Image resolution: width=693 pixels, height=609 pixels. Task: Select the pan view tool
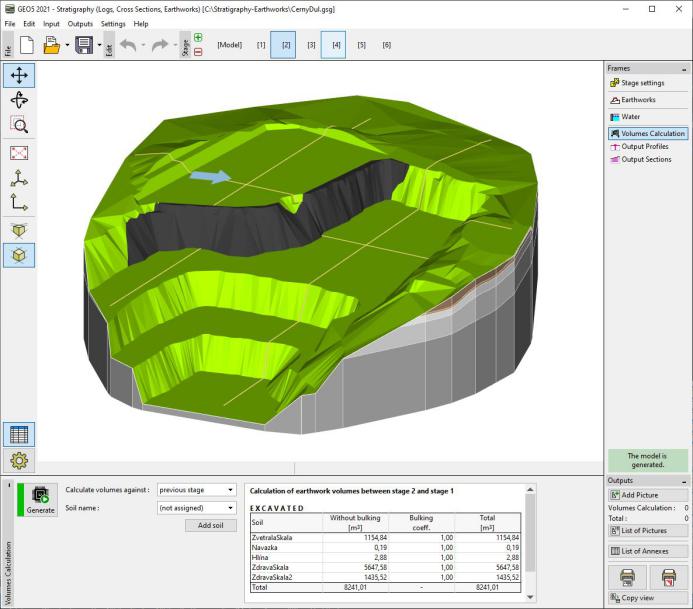[x=19, y=75]
